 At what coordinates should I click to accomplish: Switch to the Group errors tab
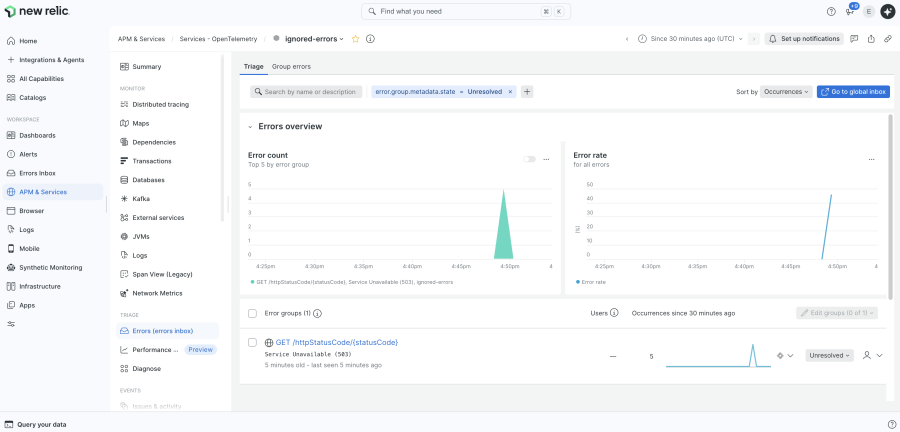pyautogui.click(x=291, y=67)
